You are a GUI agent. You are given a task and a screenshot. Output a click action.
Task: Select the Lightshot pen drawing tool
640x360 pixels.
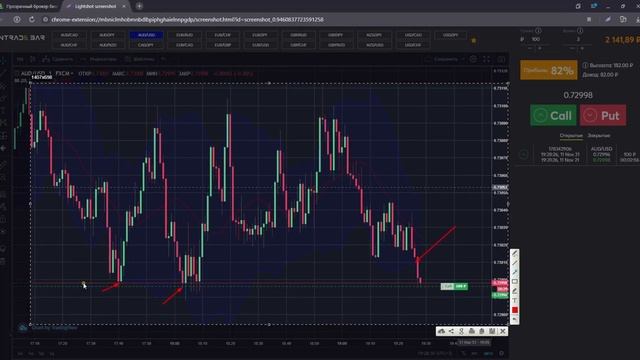pyautogui.click(x=515, y=253)
